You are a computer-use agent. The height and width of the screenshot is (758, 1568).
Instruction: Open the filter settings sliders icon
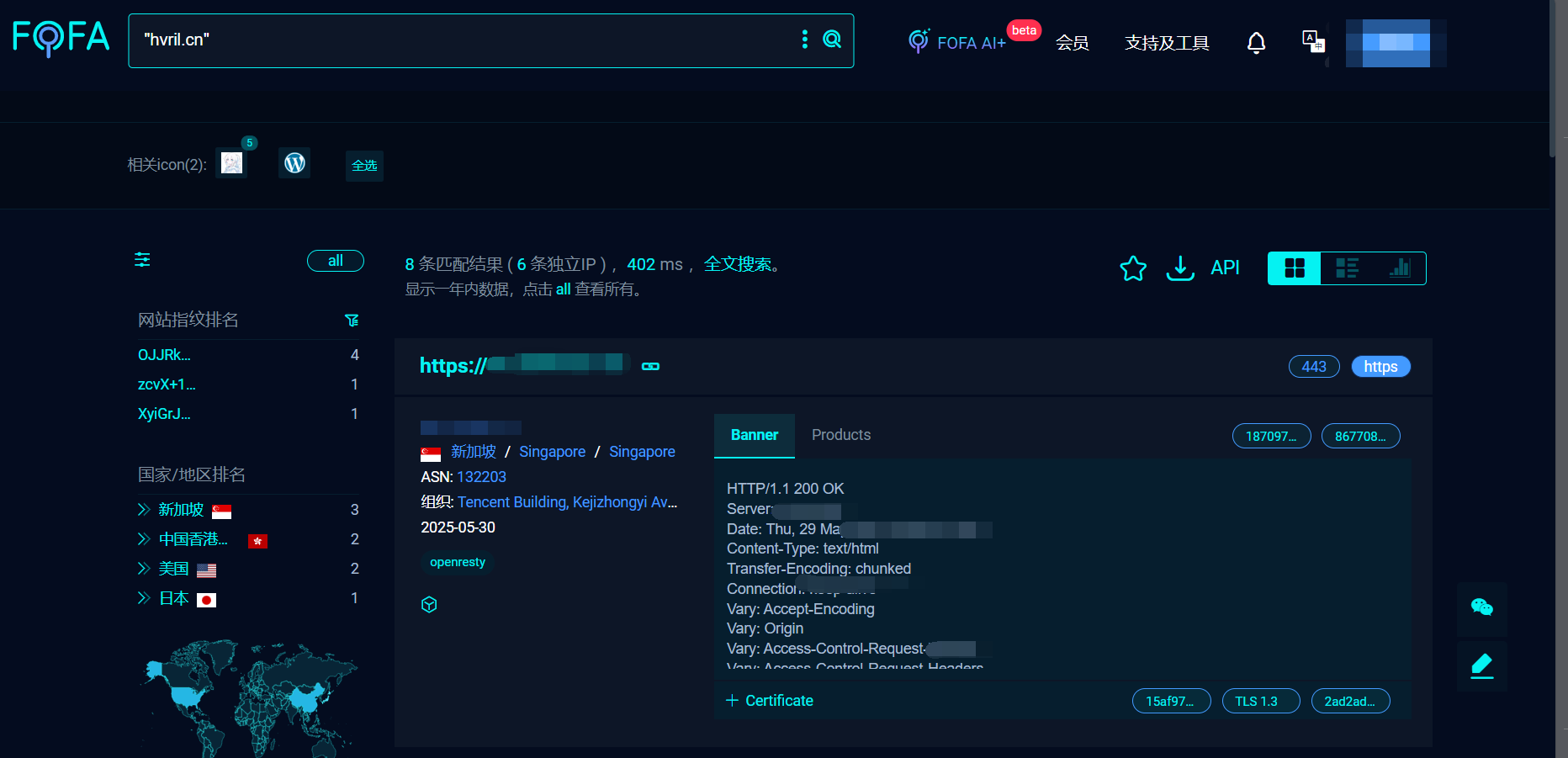[x=142, y=260]
